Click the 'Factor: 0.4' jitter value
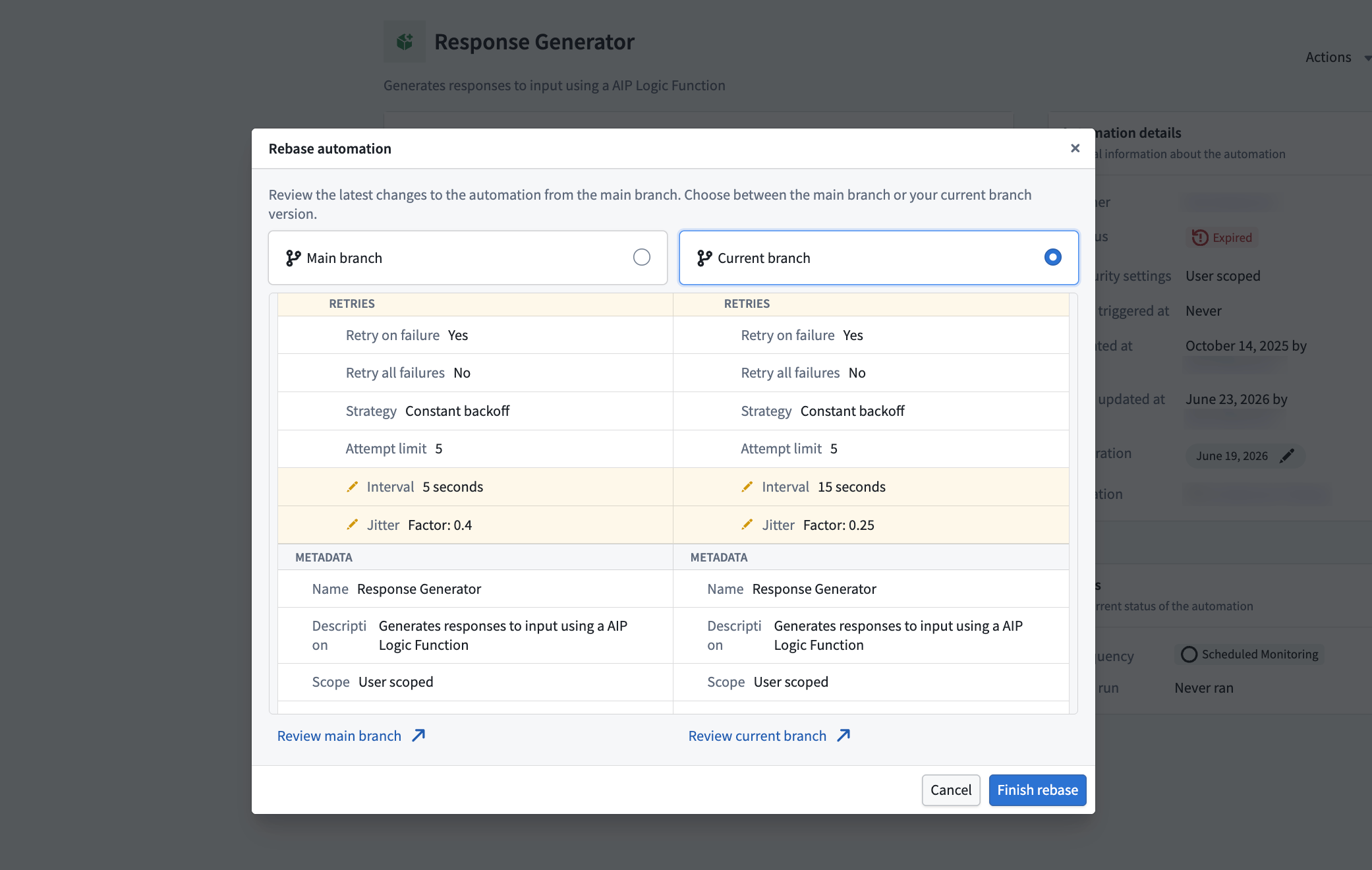Viewport: 1372px width, 870px height. pos(440,525)
